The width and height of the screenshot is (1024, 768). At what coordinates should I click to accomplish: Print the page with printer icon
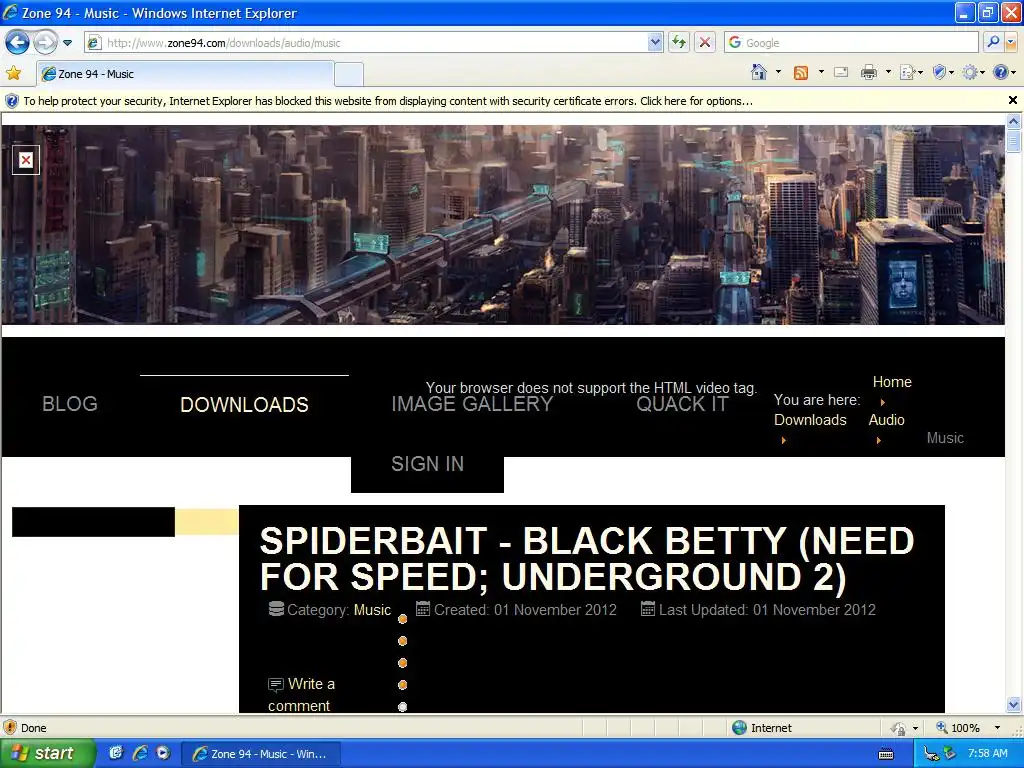click(x=869, y=72)
